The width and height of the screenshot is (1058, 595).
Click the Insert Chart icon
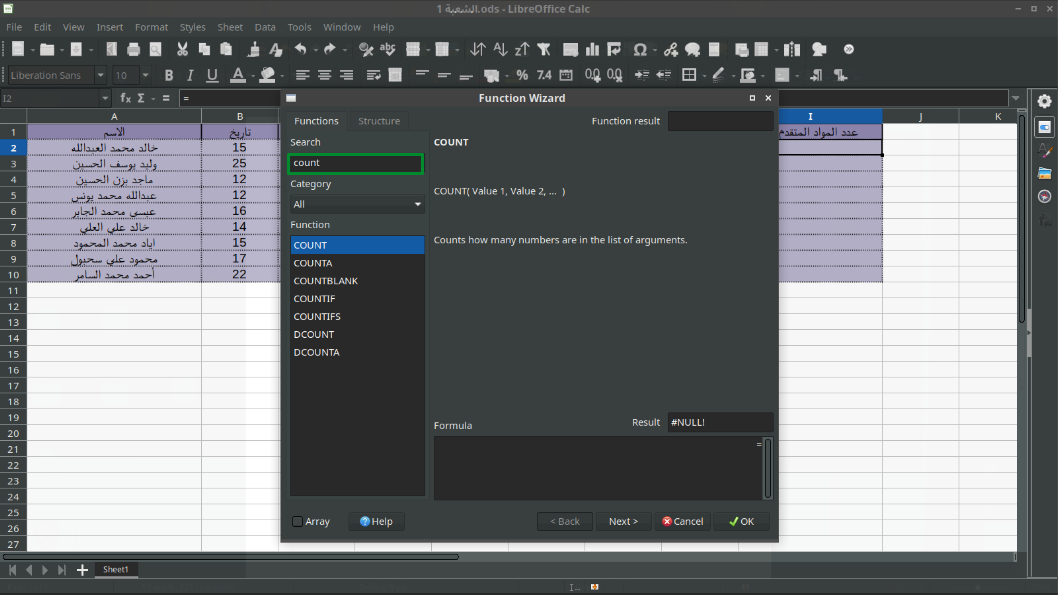[x=594, y=49]
